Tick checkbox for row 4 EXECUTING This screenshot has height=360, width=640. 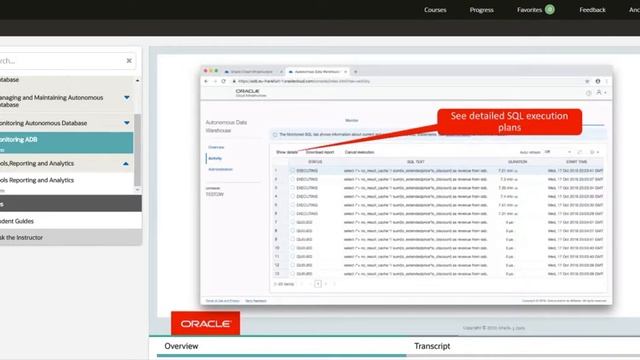pos(292,196)
